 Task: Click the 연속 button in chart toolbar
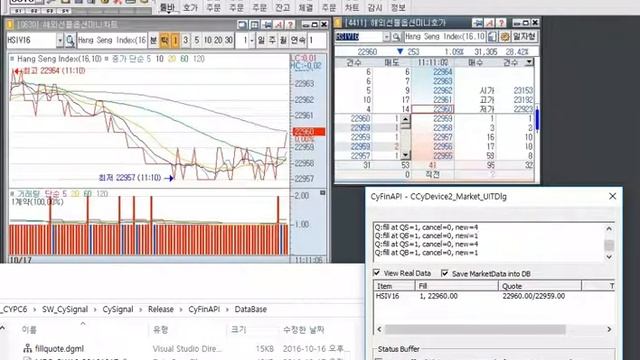pyautogui.click(x=298, y=40)
